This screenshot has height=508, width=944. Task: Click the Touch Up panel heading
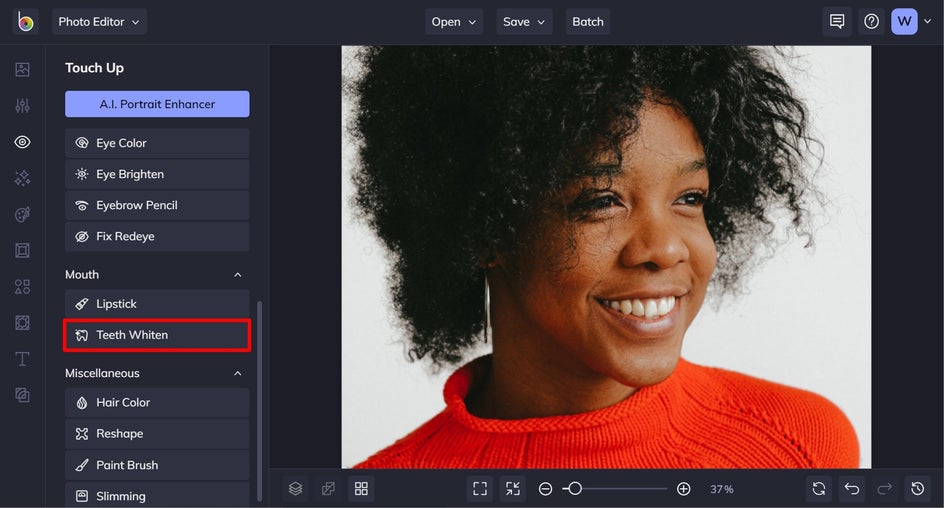[x=95, y=68]
